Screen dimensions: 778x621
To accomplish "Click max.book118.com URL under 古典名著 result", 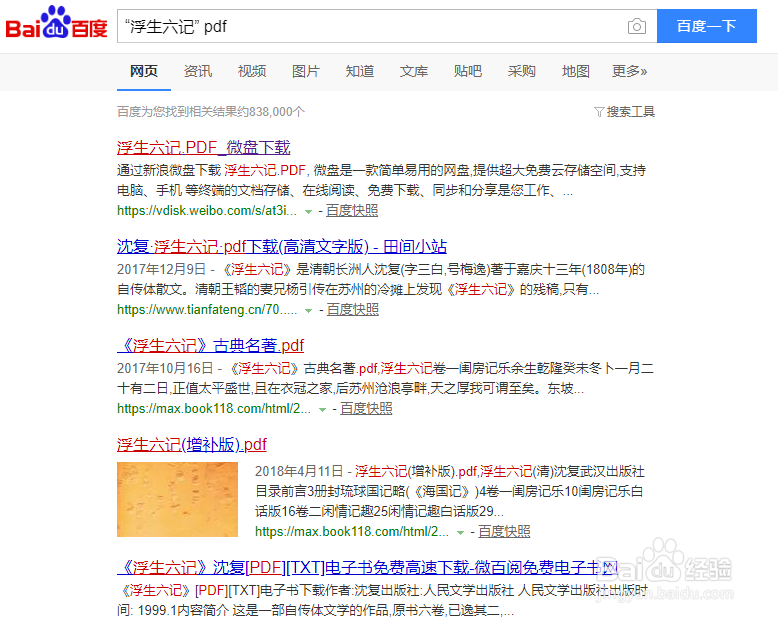I will tap(214, 408).
